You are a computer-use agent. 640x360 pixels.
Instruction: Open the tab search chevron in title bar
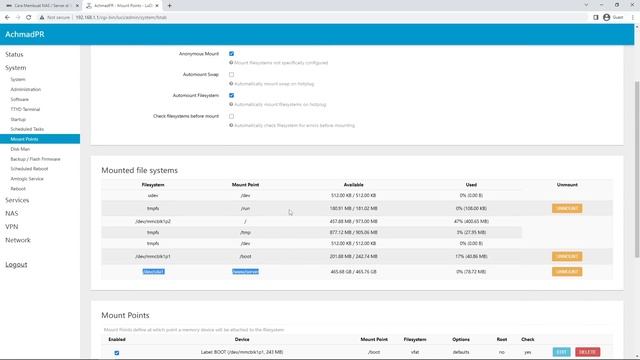point(586,5)
